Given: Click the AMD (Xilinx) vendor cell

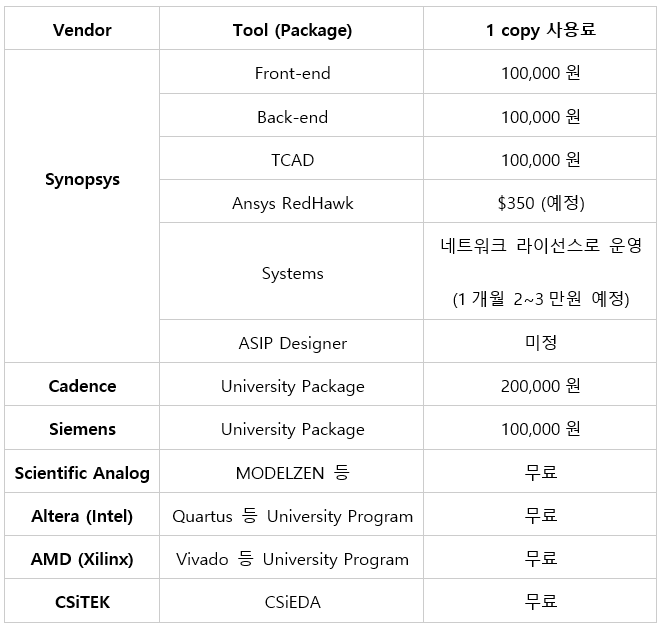Looking at the screenshot, I should coord(82,559).
